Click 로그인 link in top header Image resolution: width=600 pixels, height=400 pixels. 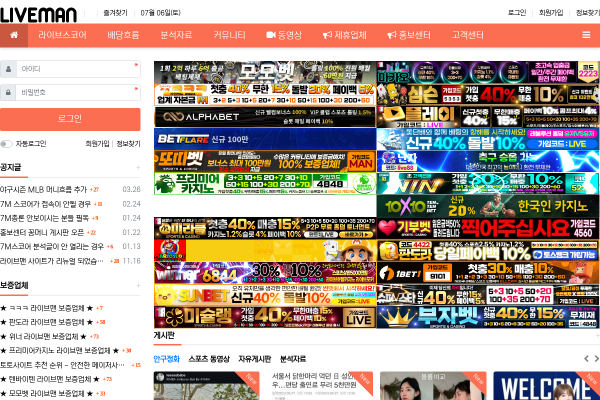[517, 13]
